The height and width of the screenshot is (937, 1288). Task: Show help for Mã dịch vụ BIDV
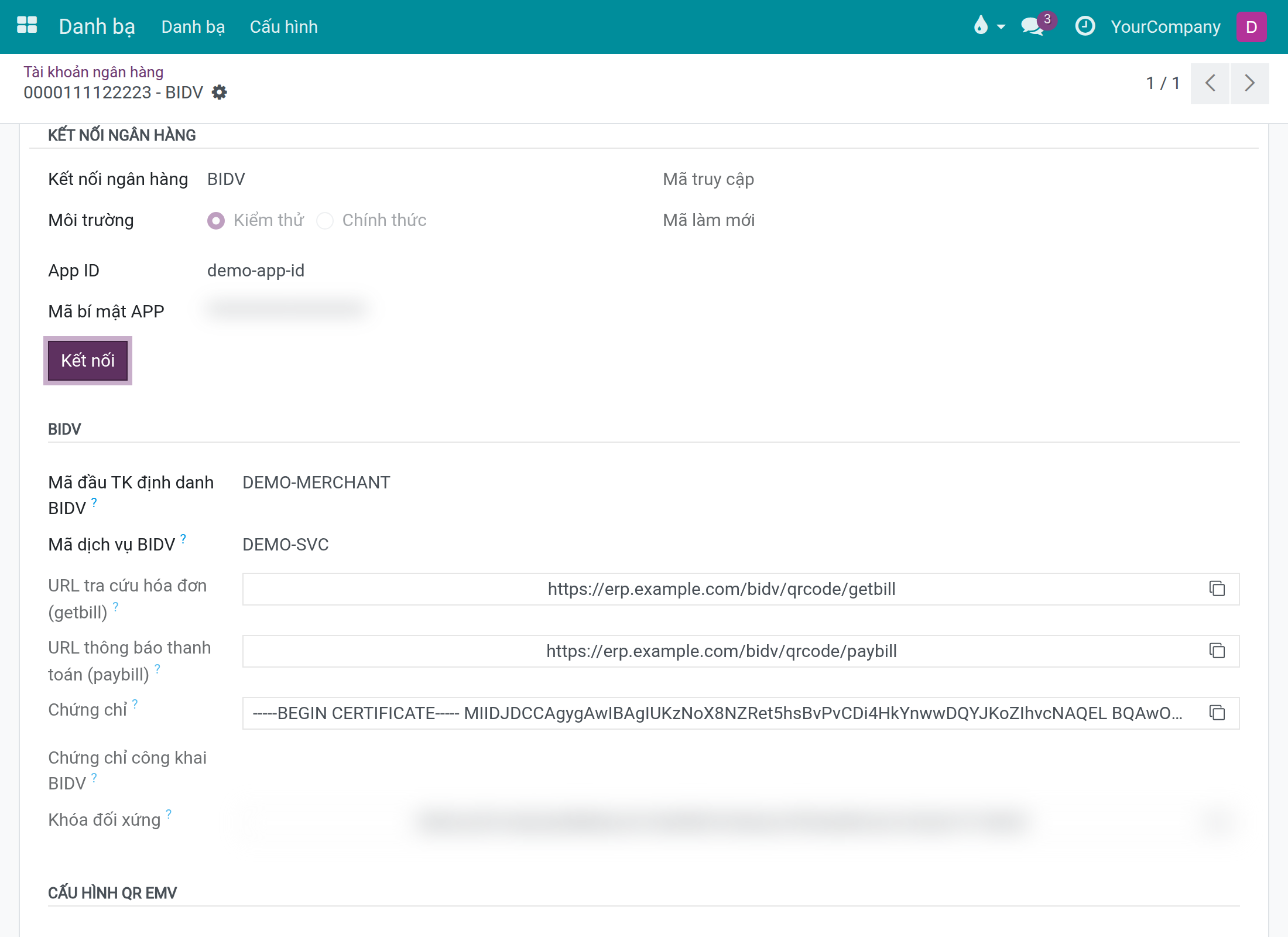pyautogui.click(x=183, y=539)
